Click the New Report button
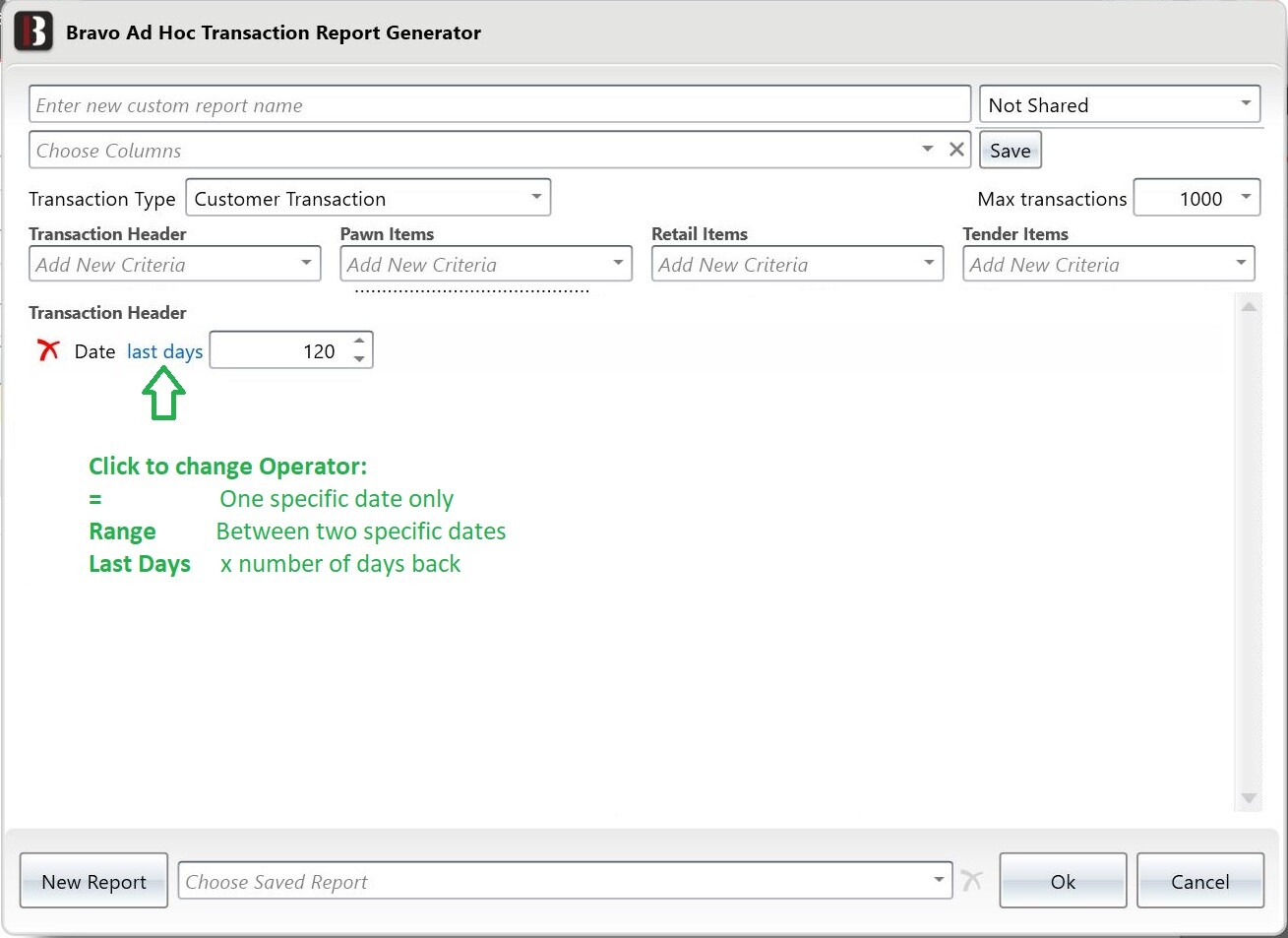This screenshot has width=1288, height=938. tap(93, 881)
